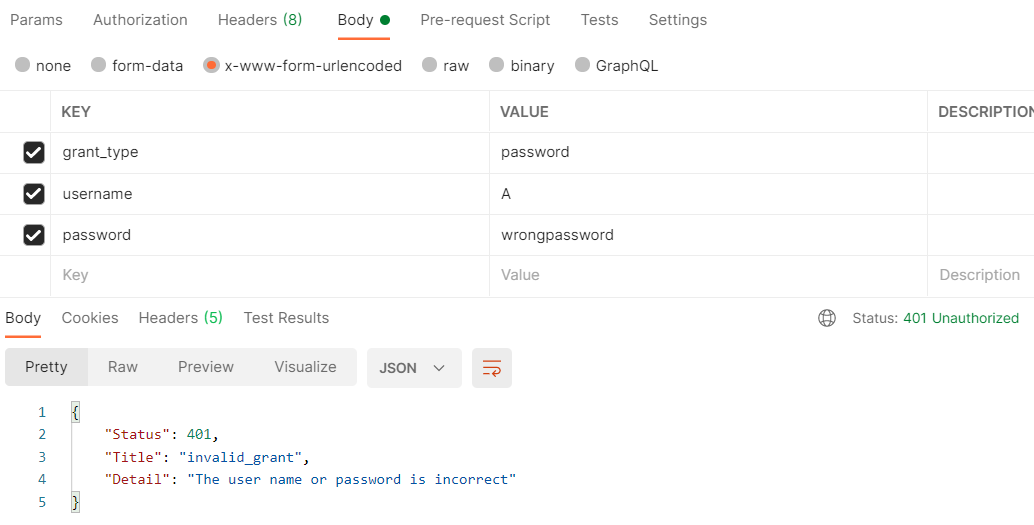Uncheck the username row checkbox

click(x=34, y=194)
